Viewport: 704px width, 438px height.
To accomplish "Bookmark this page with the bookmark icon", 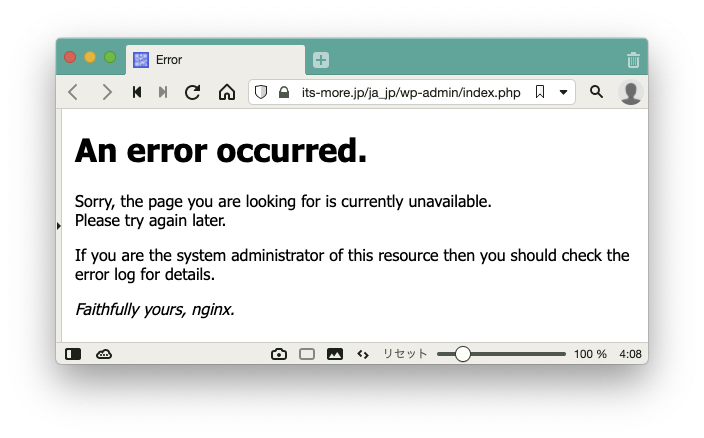I will [540, 92].
